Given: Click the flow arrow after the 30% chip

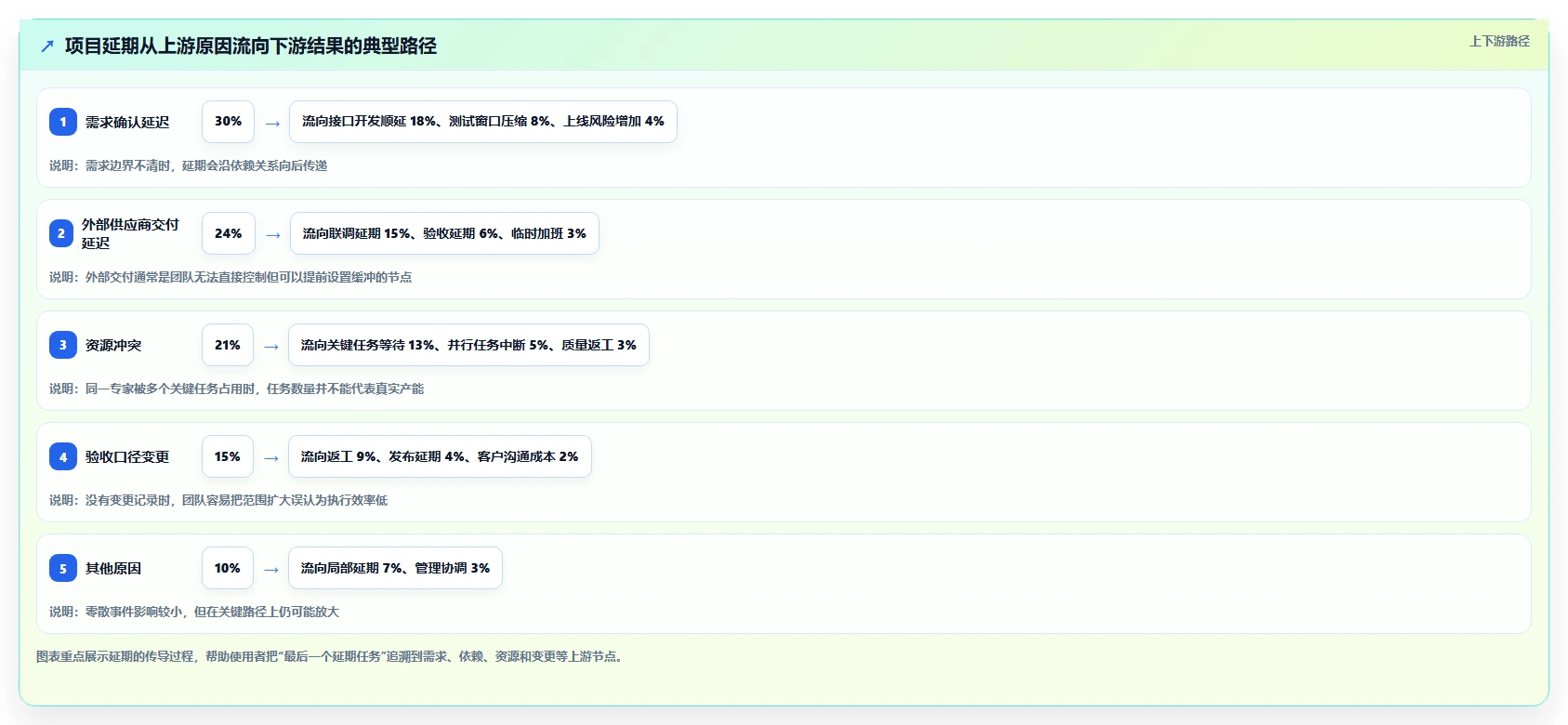Looking at the screenshot, I should click(x=272, y=123).
